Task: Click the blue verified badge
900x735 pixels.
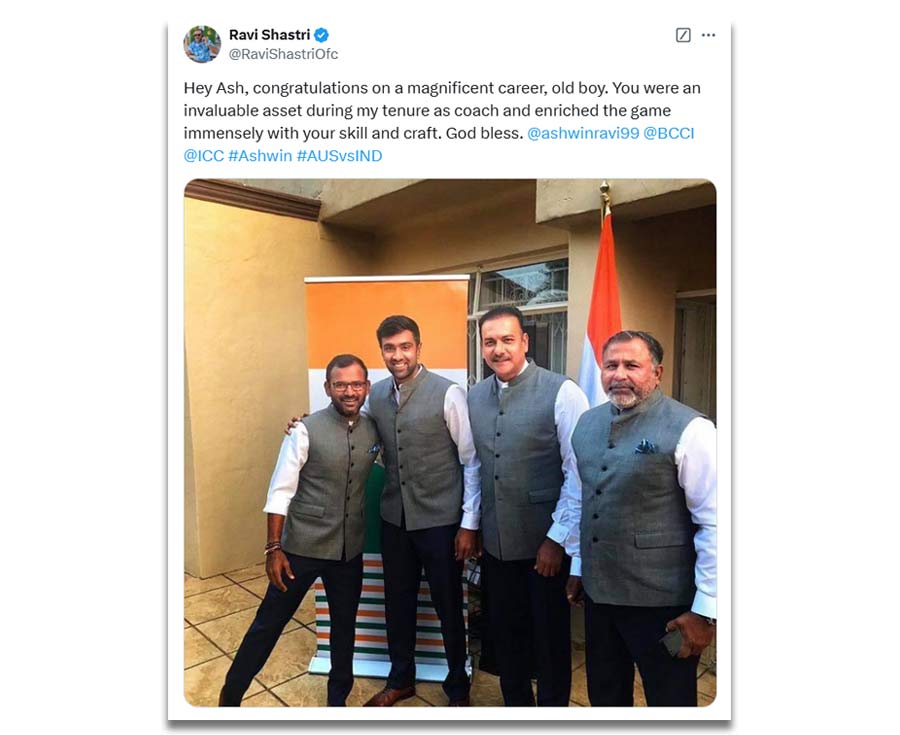Action: point(321,35)
